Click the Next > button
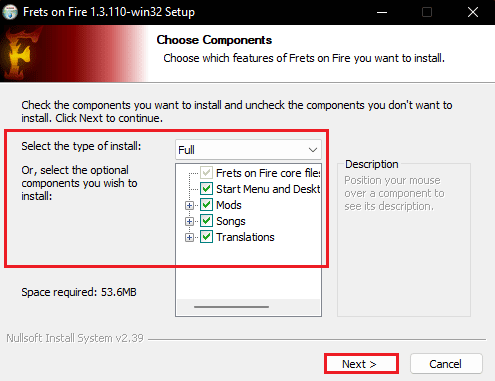The image size is (495, 381). click(x=361, y=364)
